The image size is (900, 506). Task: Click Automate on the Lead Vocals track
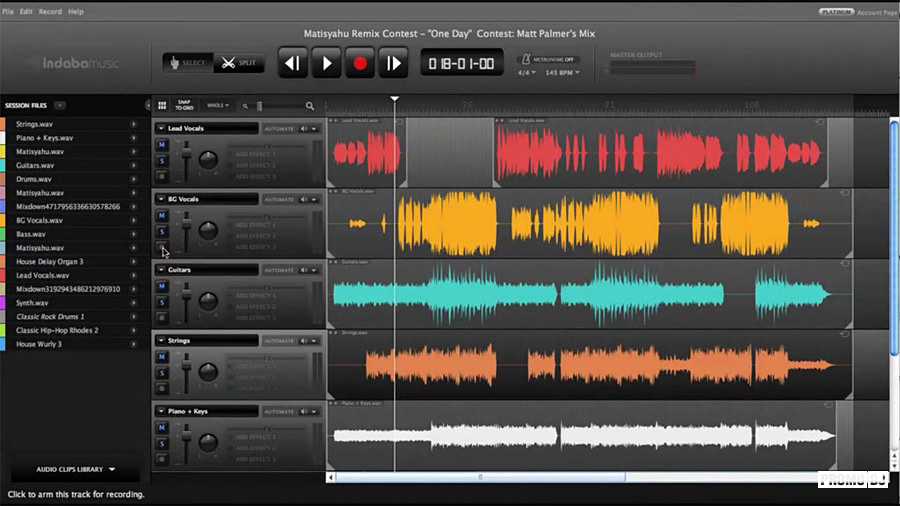[280, 129]
